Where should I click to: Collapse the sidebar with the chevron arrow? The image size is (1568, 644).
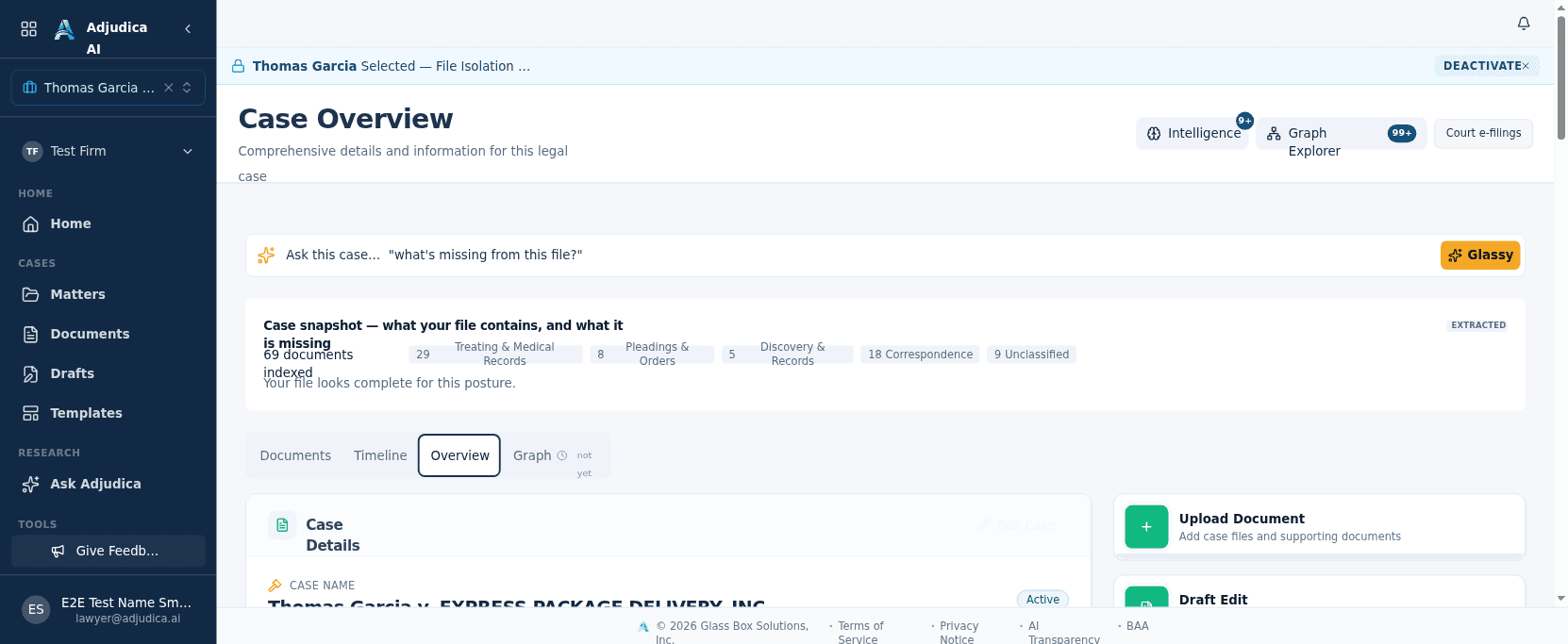[x=188, y=28]
